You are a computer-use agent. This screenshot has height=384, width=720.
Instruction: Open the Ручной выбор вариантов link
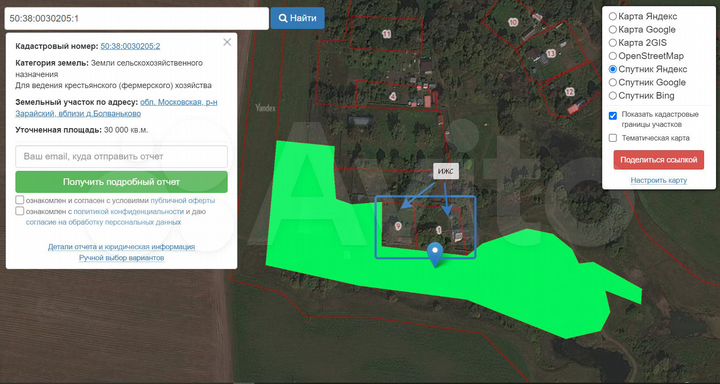[x=121, y=258]
